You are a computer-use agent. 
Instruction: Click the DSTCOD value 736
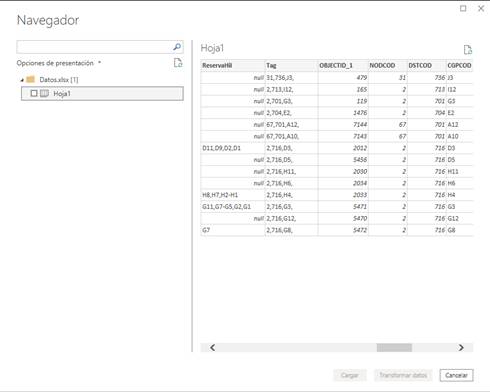(x=440, y=78)
